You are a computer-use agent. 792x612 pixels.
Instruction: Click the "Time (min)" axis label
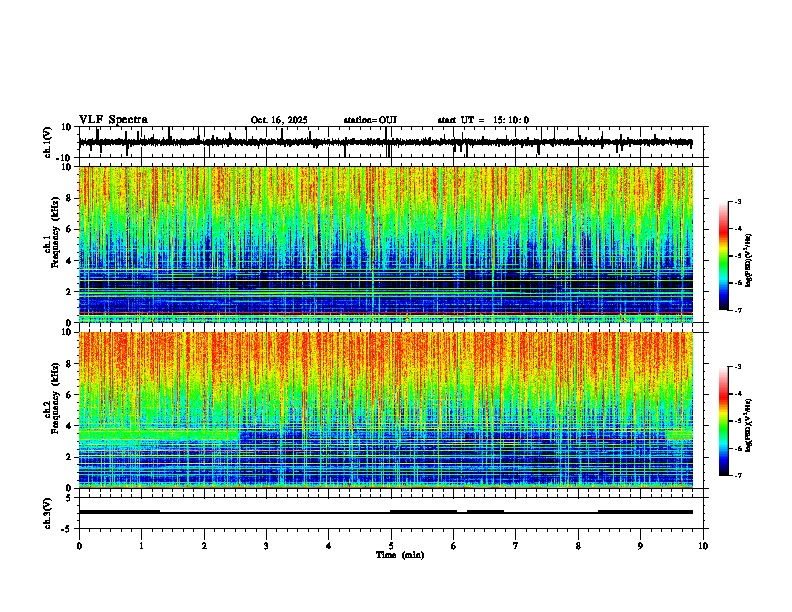tap(400, 555)
